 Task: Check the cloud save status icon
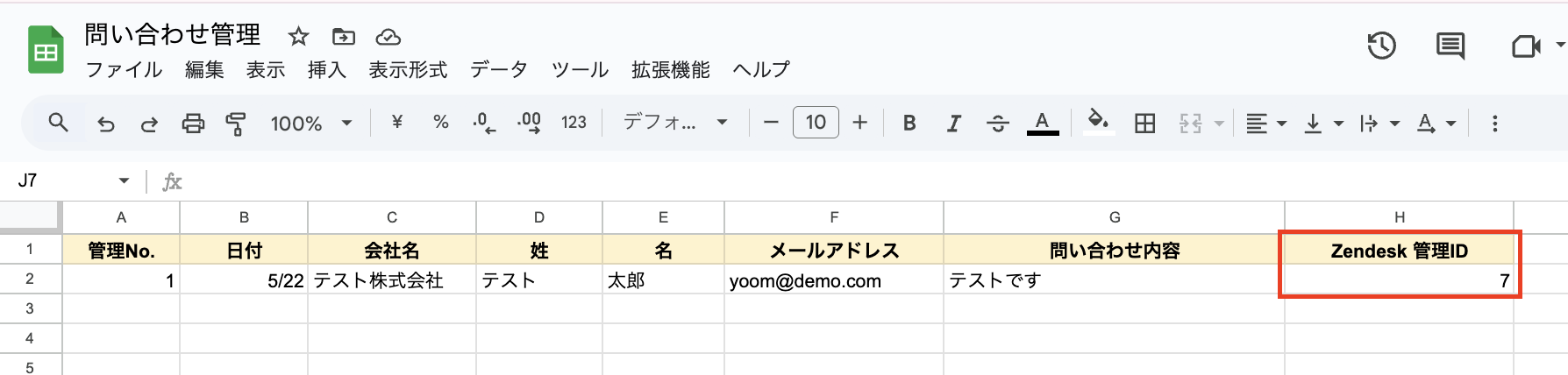tap(388, 37)
